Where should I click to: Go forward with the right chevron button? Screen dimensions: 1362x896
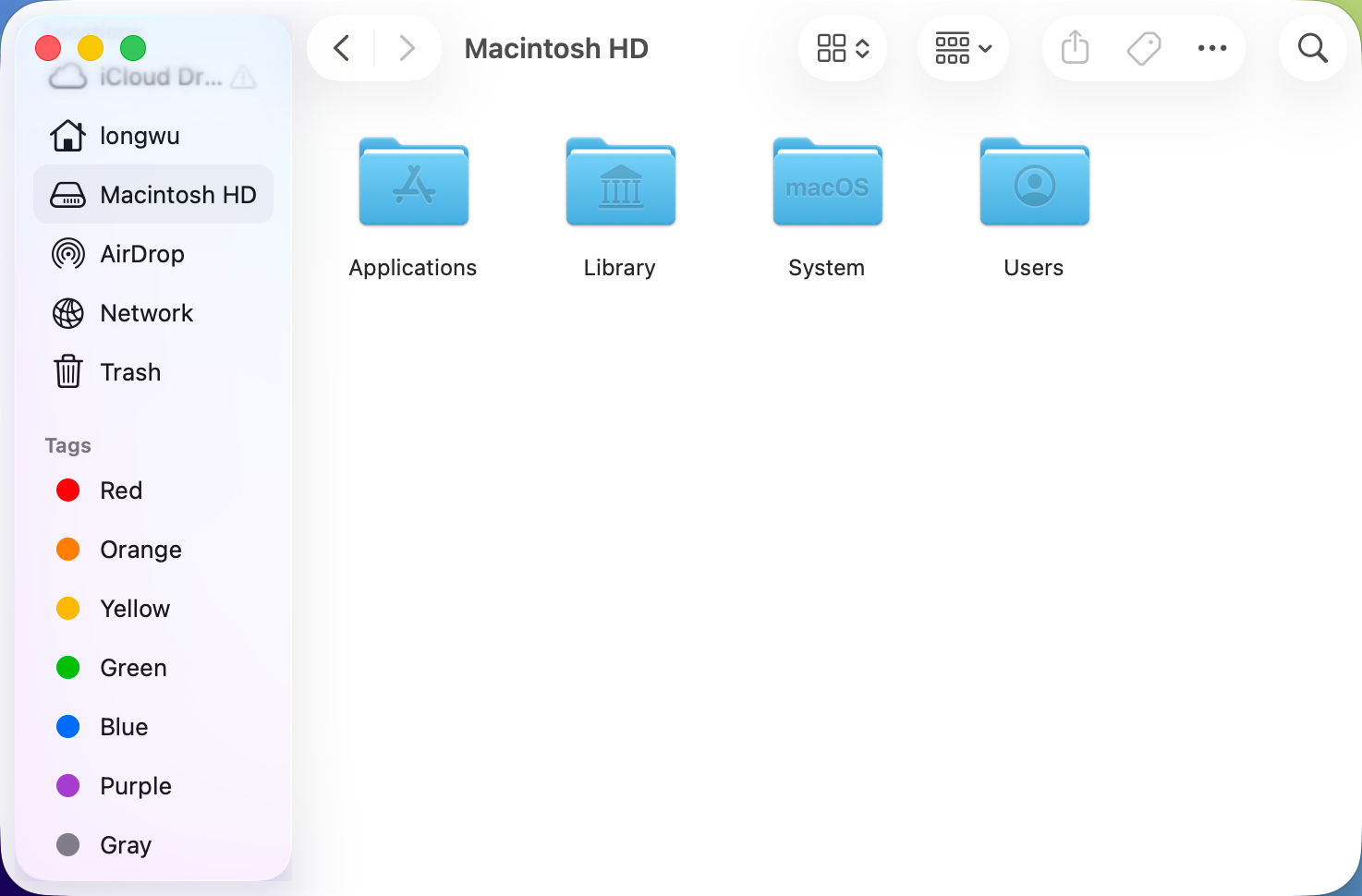[407, 48]
